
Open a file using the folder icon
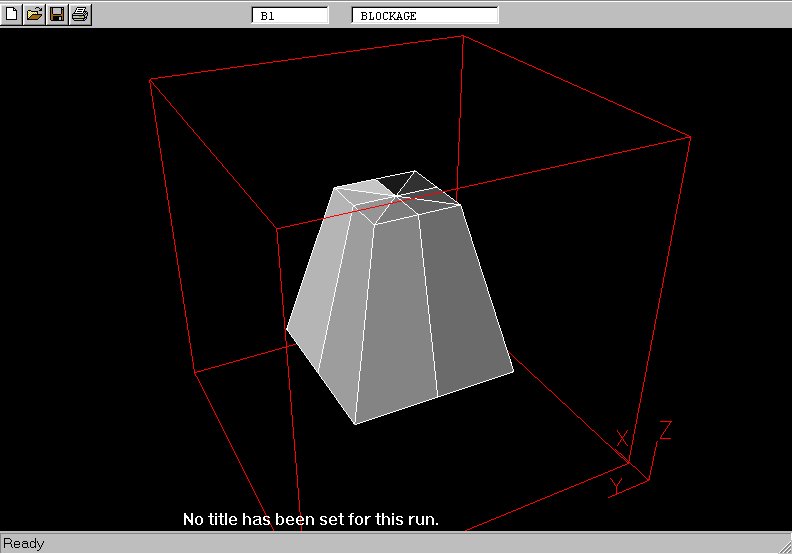35,14
